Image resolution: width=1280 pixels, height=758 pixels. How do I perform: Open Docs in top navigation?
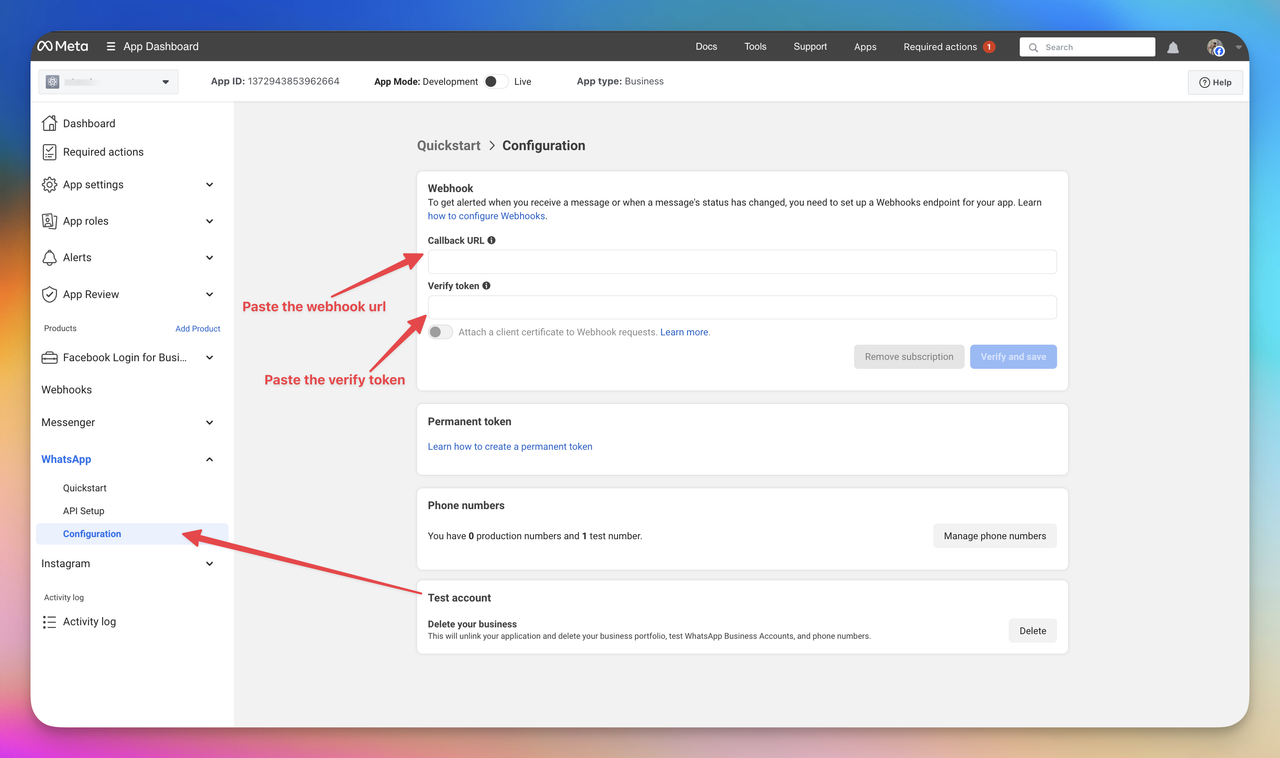pyautogui.click(x=706, y=47)
